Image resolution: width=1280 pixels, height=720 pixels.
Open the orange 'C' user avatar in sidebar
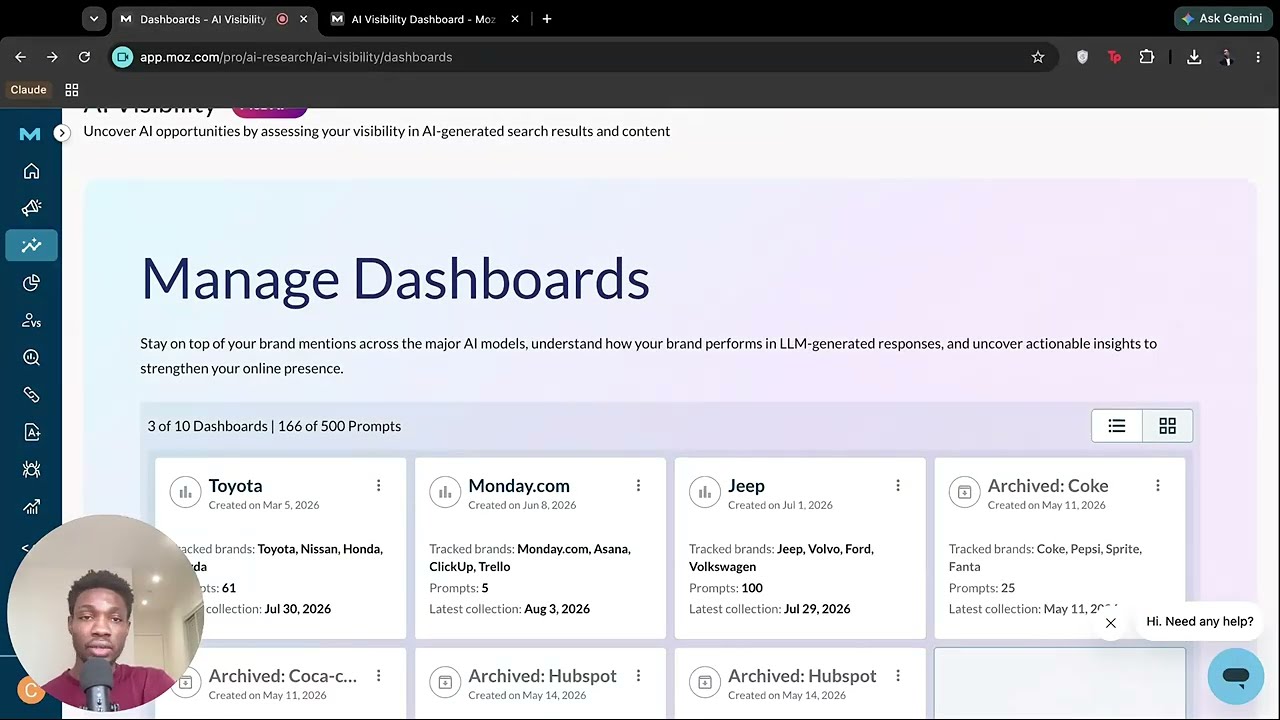31,690
